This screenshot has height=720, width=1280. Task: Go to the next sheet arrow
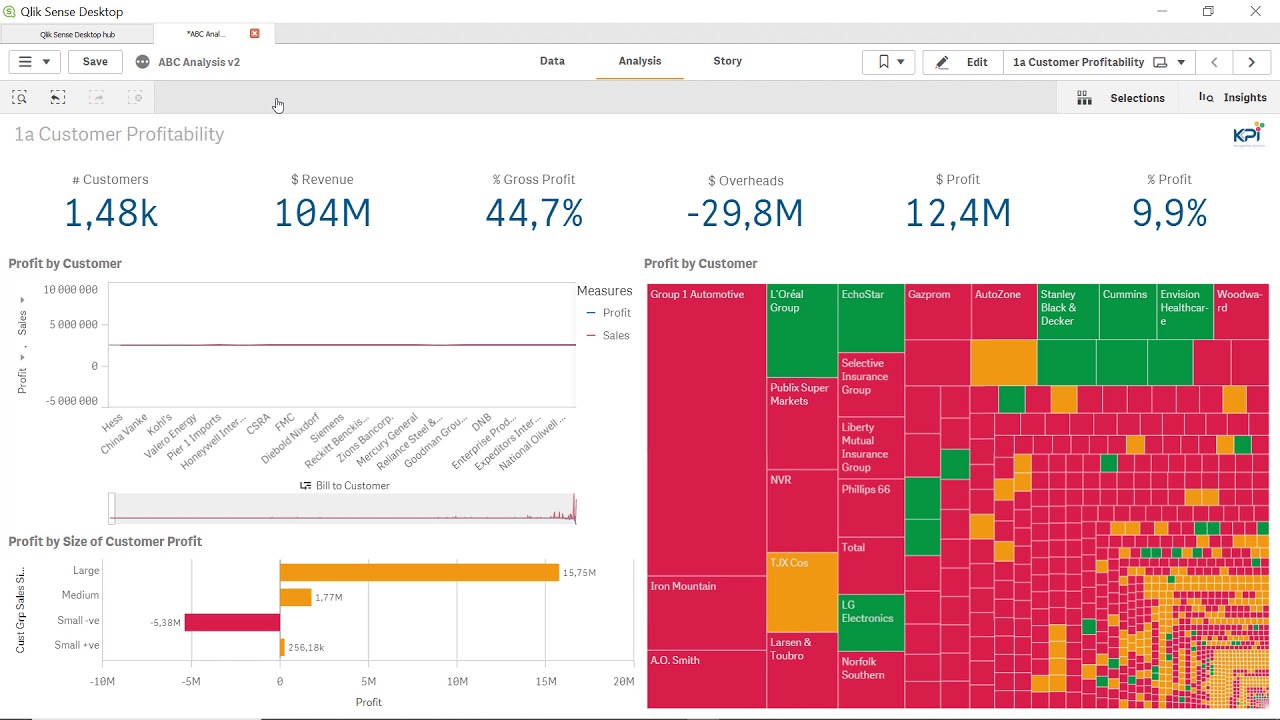(x=1251, y=62)
